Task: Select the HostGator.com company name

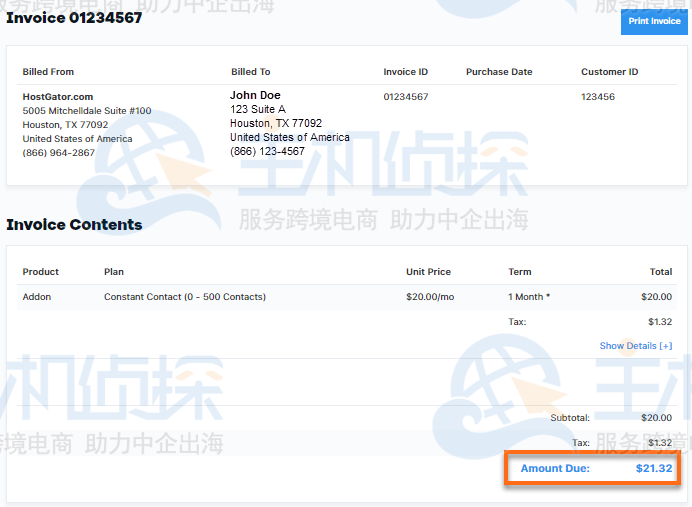Action: [58, 96]
